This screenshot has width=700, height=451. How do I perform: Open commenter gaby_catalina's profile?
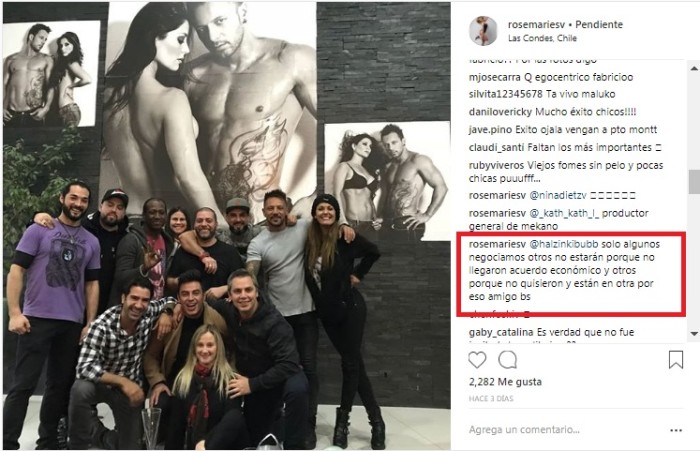[501, 332]
